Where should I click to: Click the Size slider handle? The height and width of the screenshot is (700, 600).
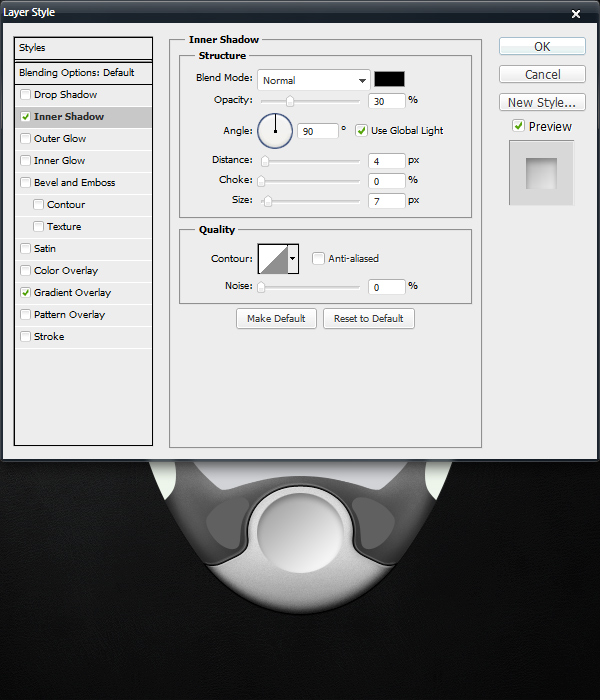(268, 201)
